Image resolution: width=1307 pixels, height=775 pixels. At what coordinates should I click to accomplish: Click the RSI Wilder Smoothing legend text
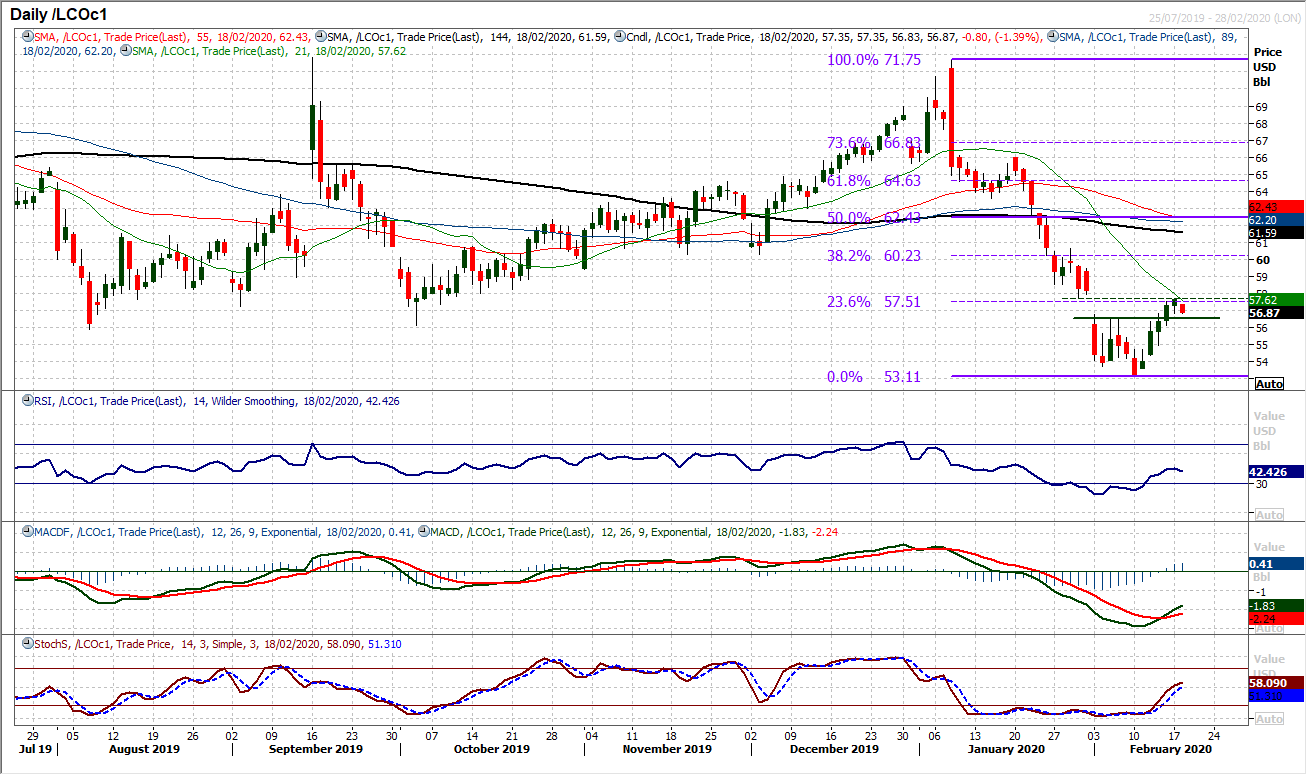pyautogui.click(x=215, y=401)
